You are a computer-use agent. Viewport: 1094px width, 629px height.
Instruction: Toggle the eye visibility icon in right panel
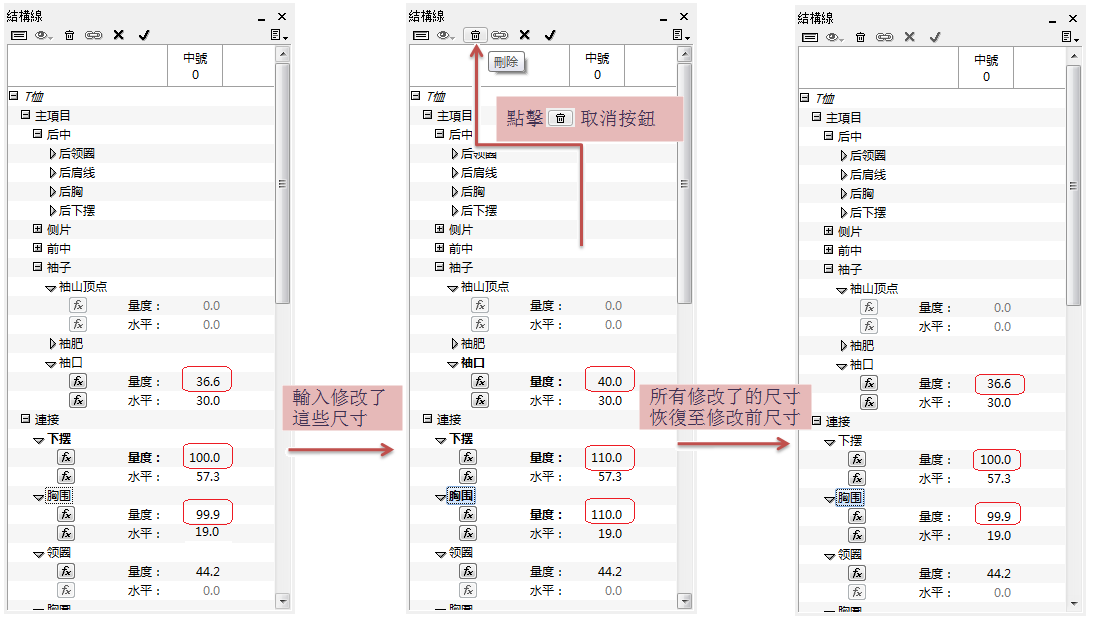834,37
